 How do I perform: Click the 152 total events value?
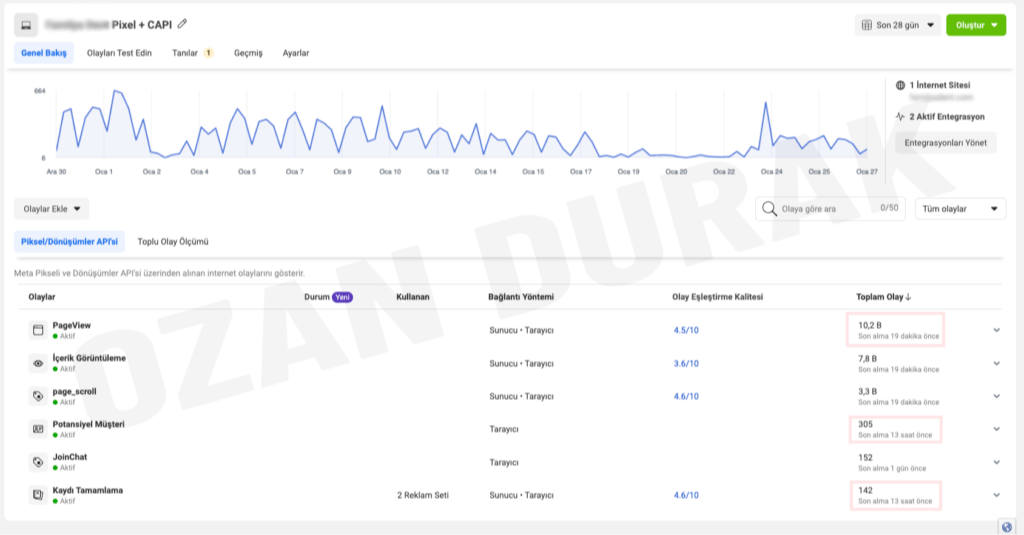(865, 457)
